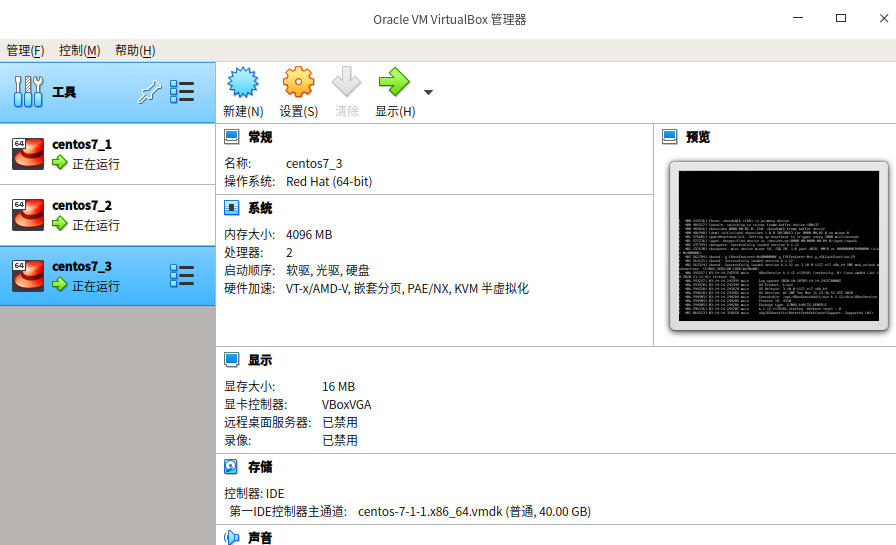Select the centos7_1 virtual machine
896x545 pixels.
click(107, 154)
